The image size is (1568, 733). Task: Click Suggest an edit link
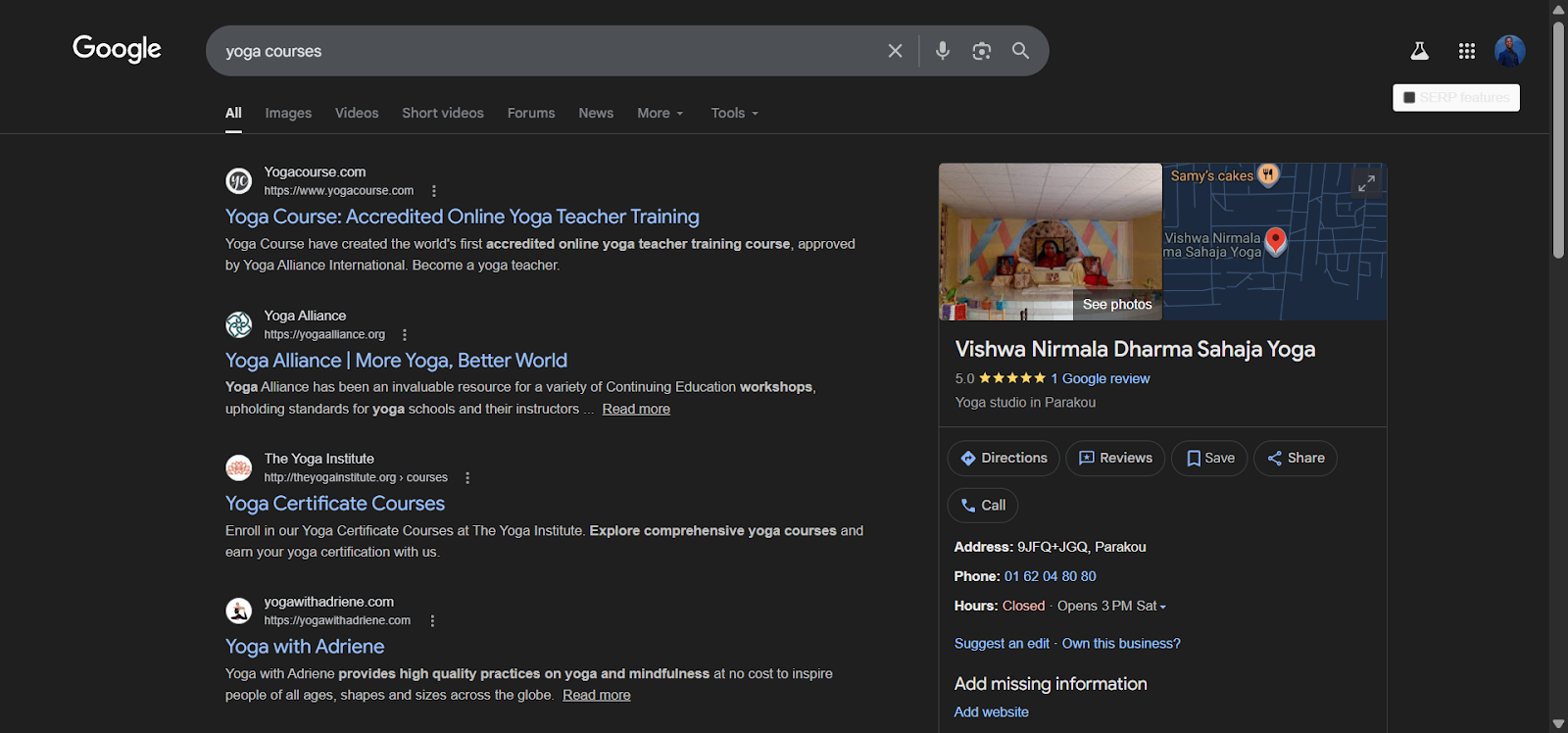click(x=1002, y=644)
